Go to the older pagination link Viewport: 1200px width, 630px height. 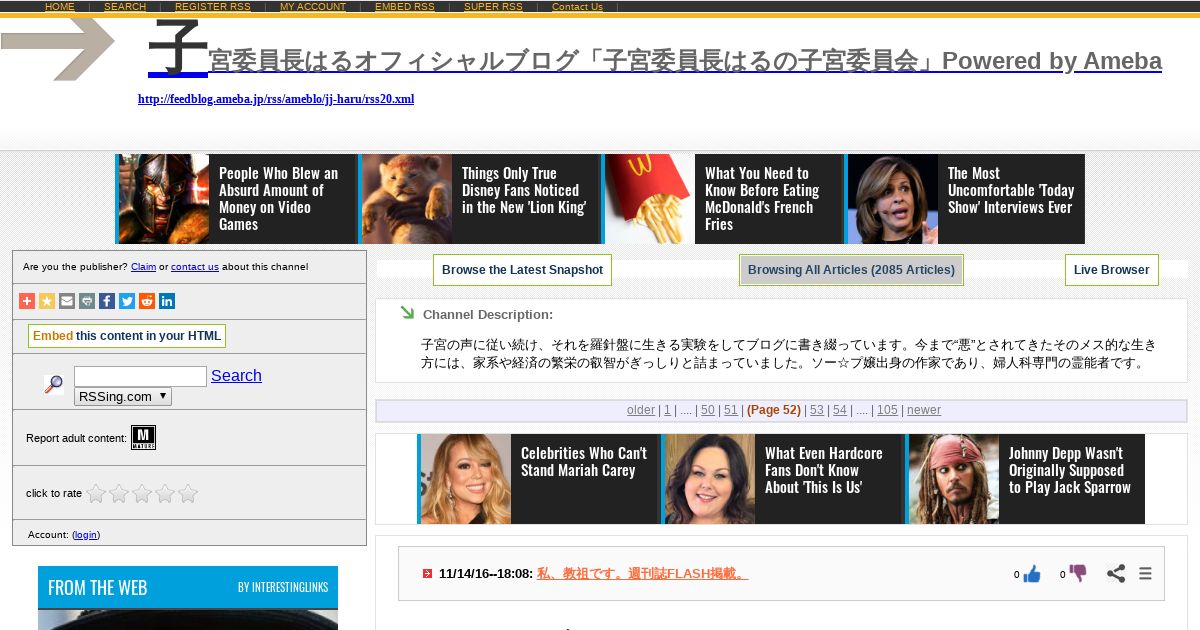(641, 410)
